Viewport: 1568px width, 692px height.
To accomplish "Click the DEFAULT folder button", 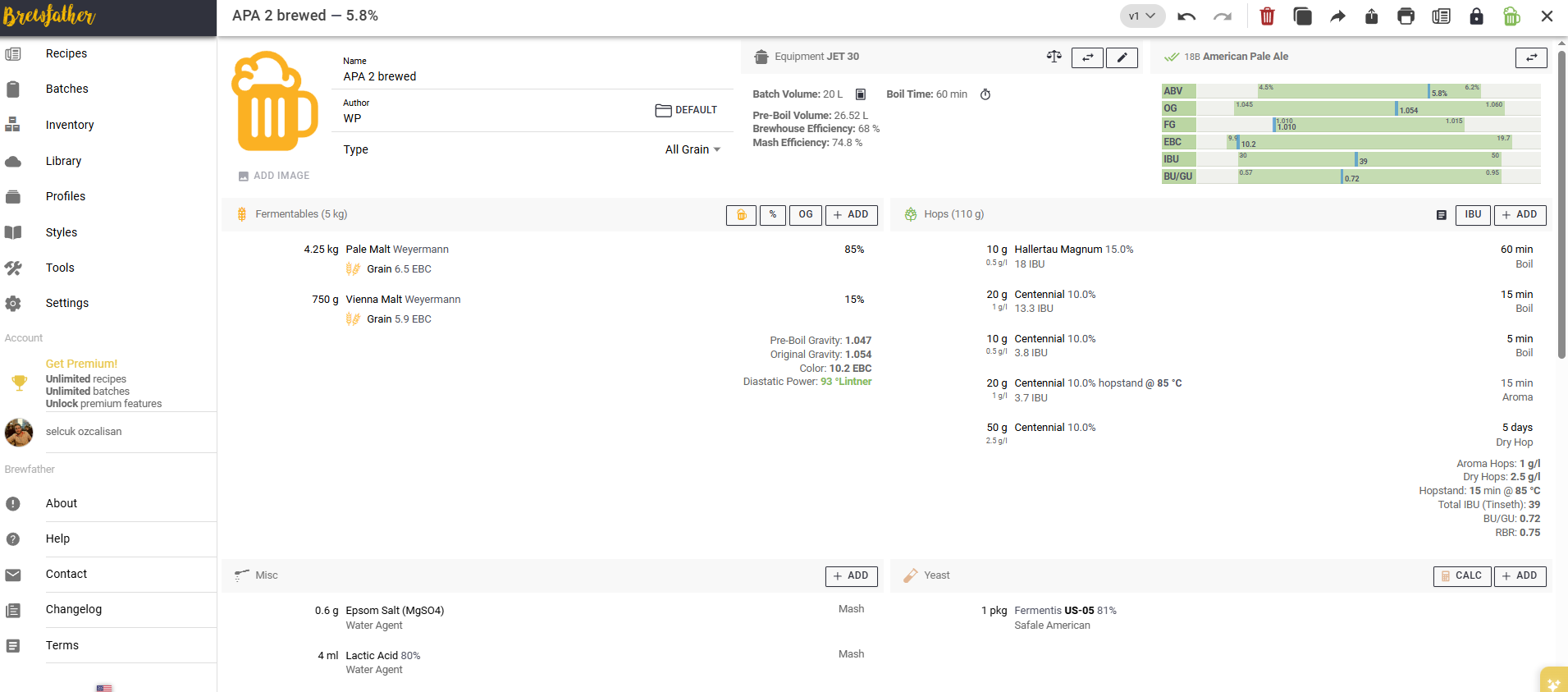I will click(686, 110).
